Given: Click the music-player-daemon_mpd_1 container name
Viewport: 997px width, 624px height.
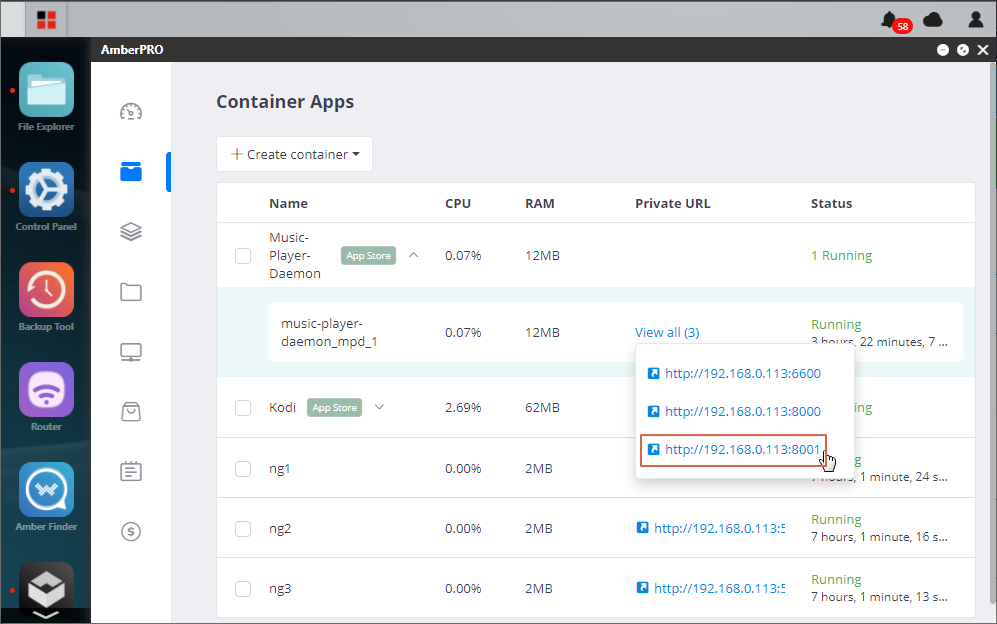Looking at the screenshot, I should tap(329, 333).
